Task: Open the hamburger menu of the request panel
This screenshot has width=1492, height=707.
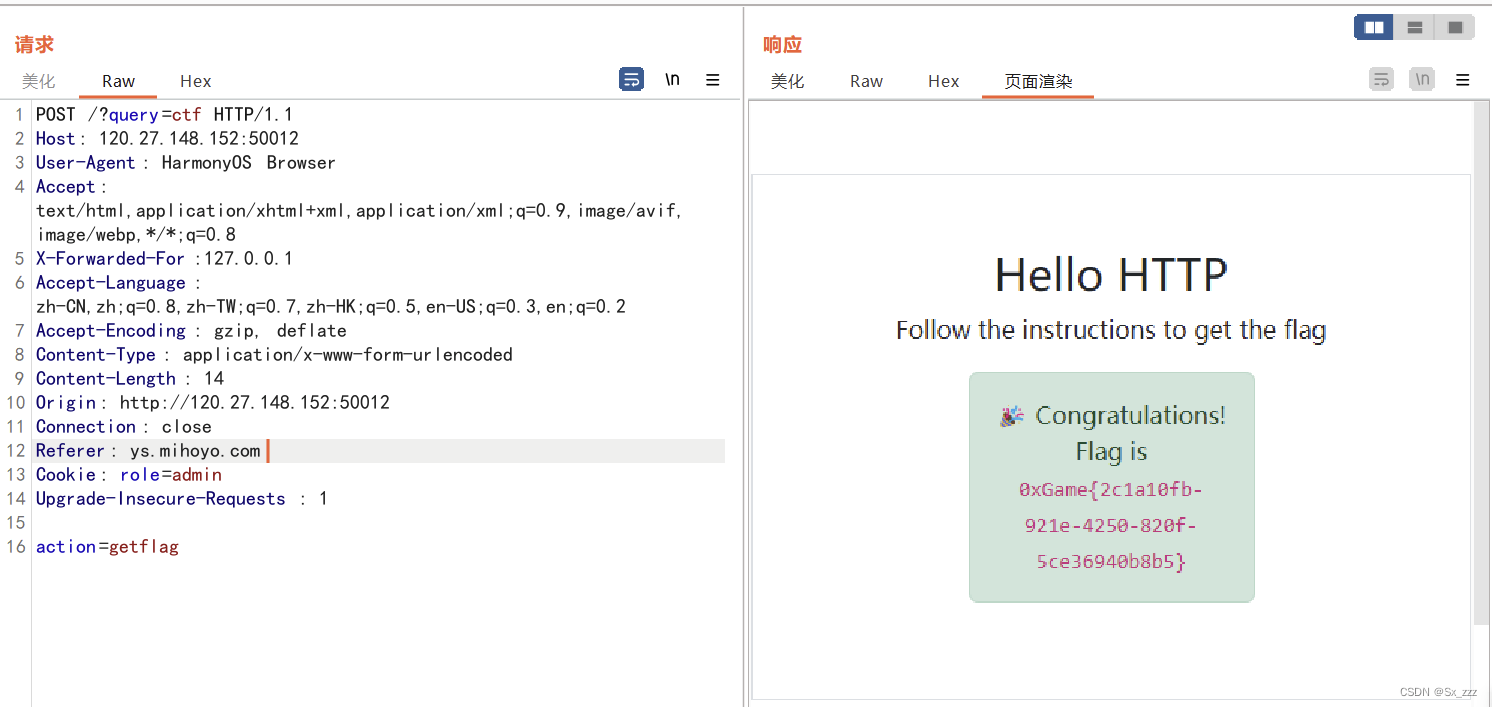Action: 712,79
